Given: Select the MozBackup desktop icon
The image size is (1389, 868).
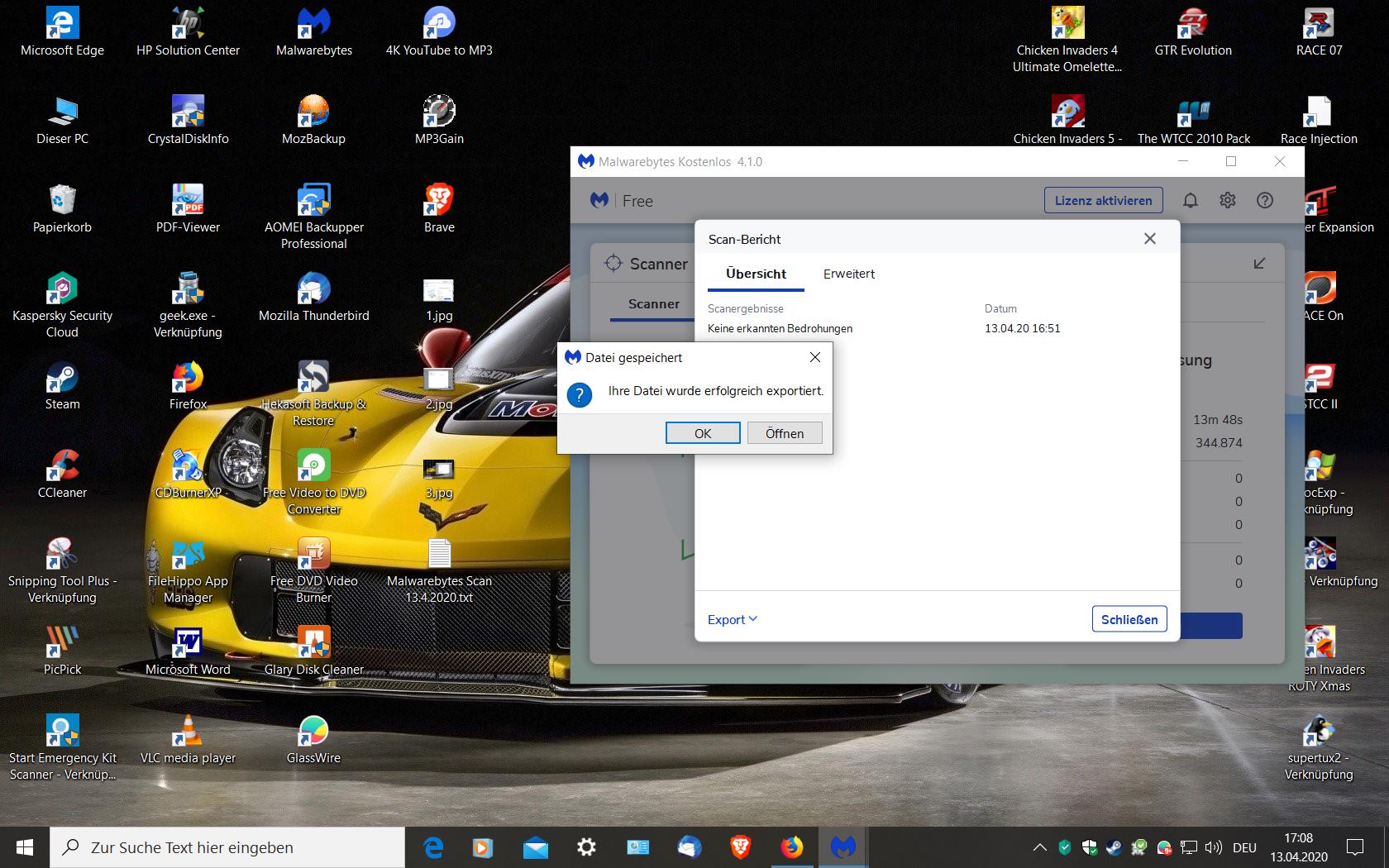Looking at the screenshot, I should (x=314, y=121).
